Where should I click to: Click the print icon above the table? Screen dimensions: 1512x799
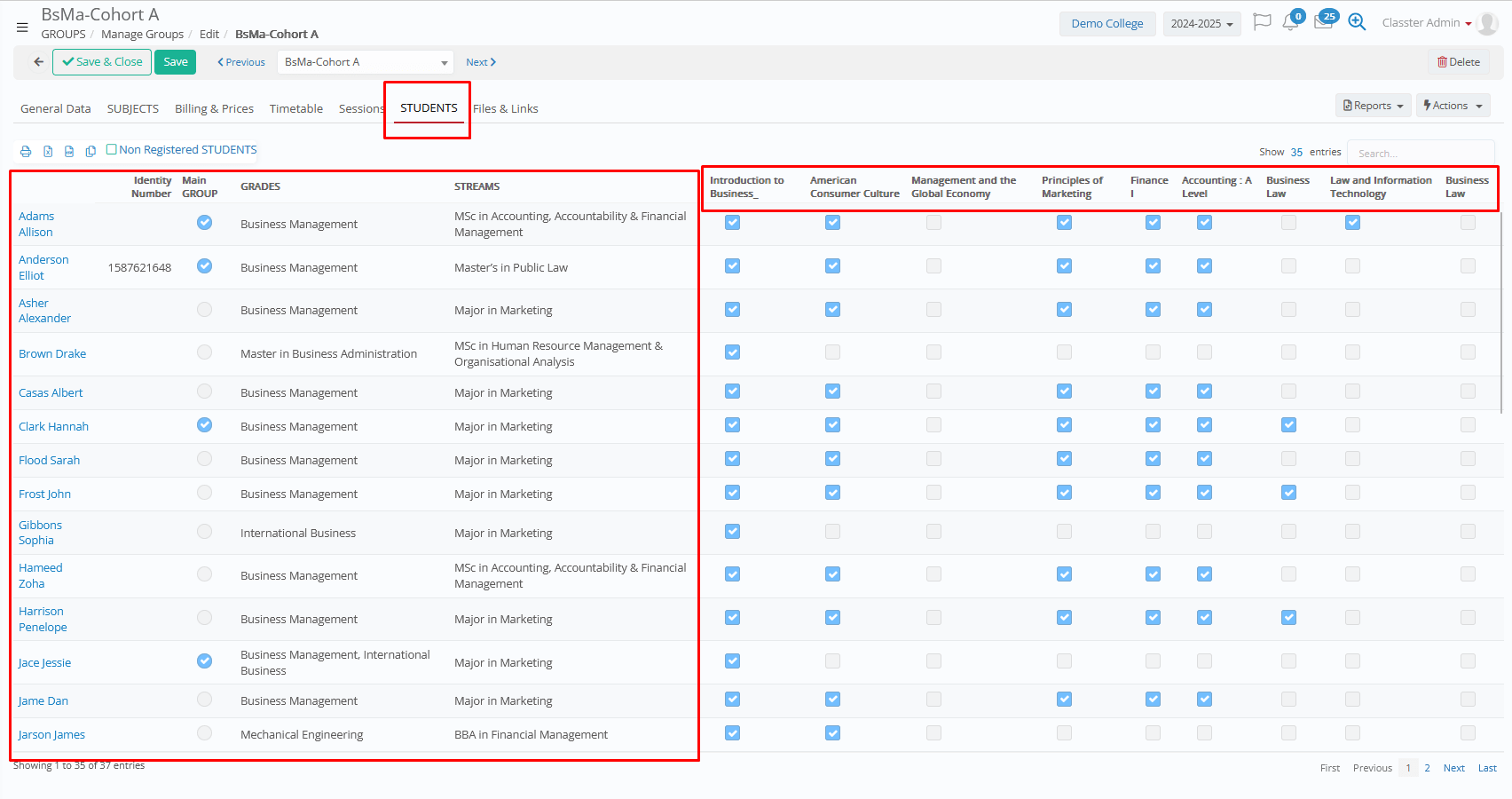point(26,152)
